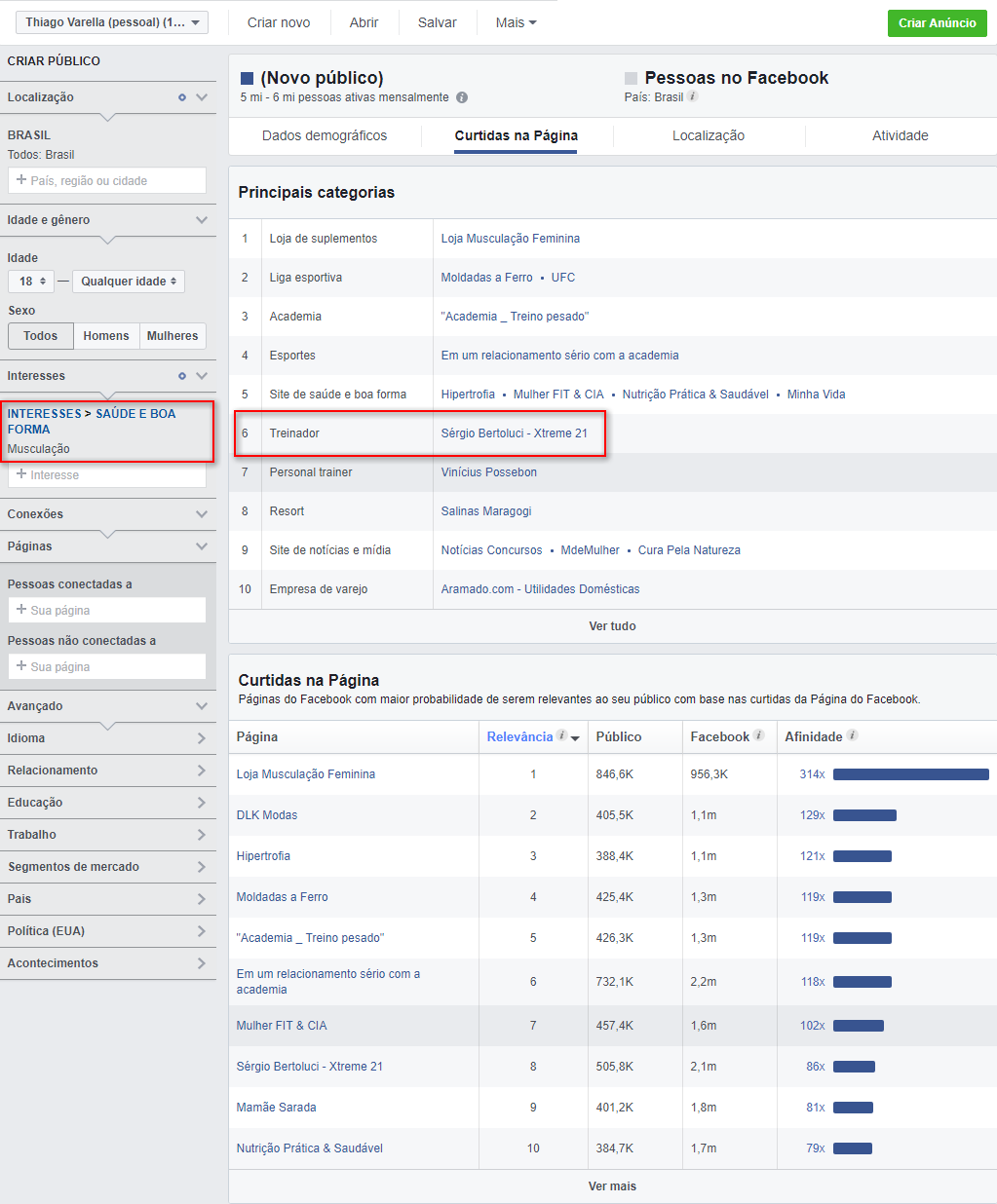Image resolution: width=997 pixels, height=1204 pixels.
Task: Click sort arrow next to Relevância header
Action: [575, 738]
